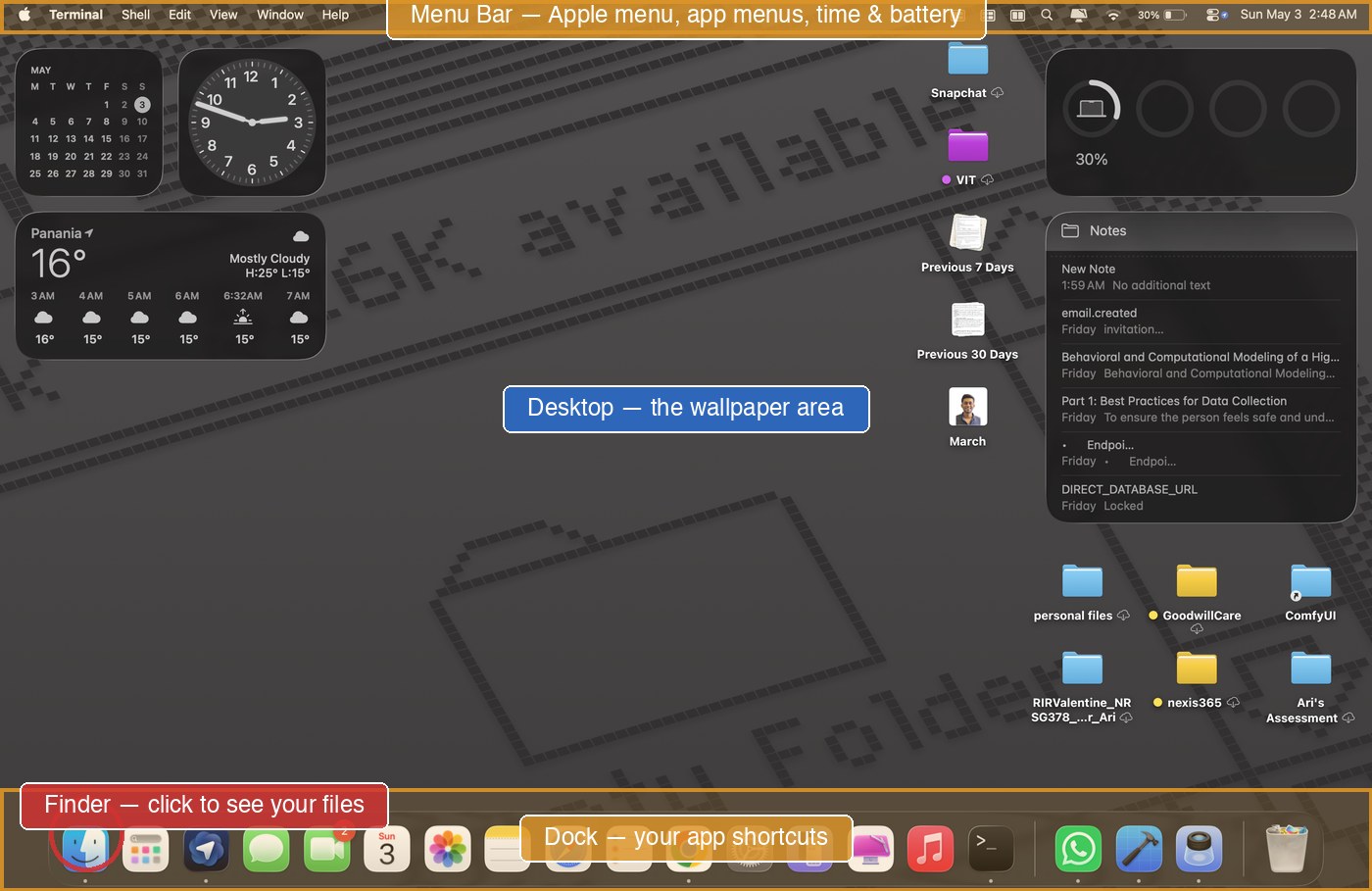Launch Music from the Dock
This screenshot has height=891, width=1372.
click(931, 849)
